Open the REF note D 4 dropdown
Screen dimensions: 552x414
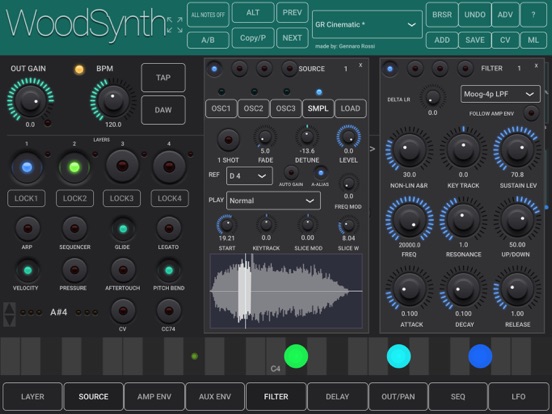(x=249, y=176)
